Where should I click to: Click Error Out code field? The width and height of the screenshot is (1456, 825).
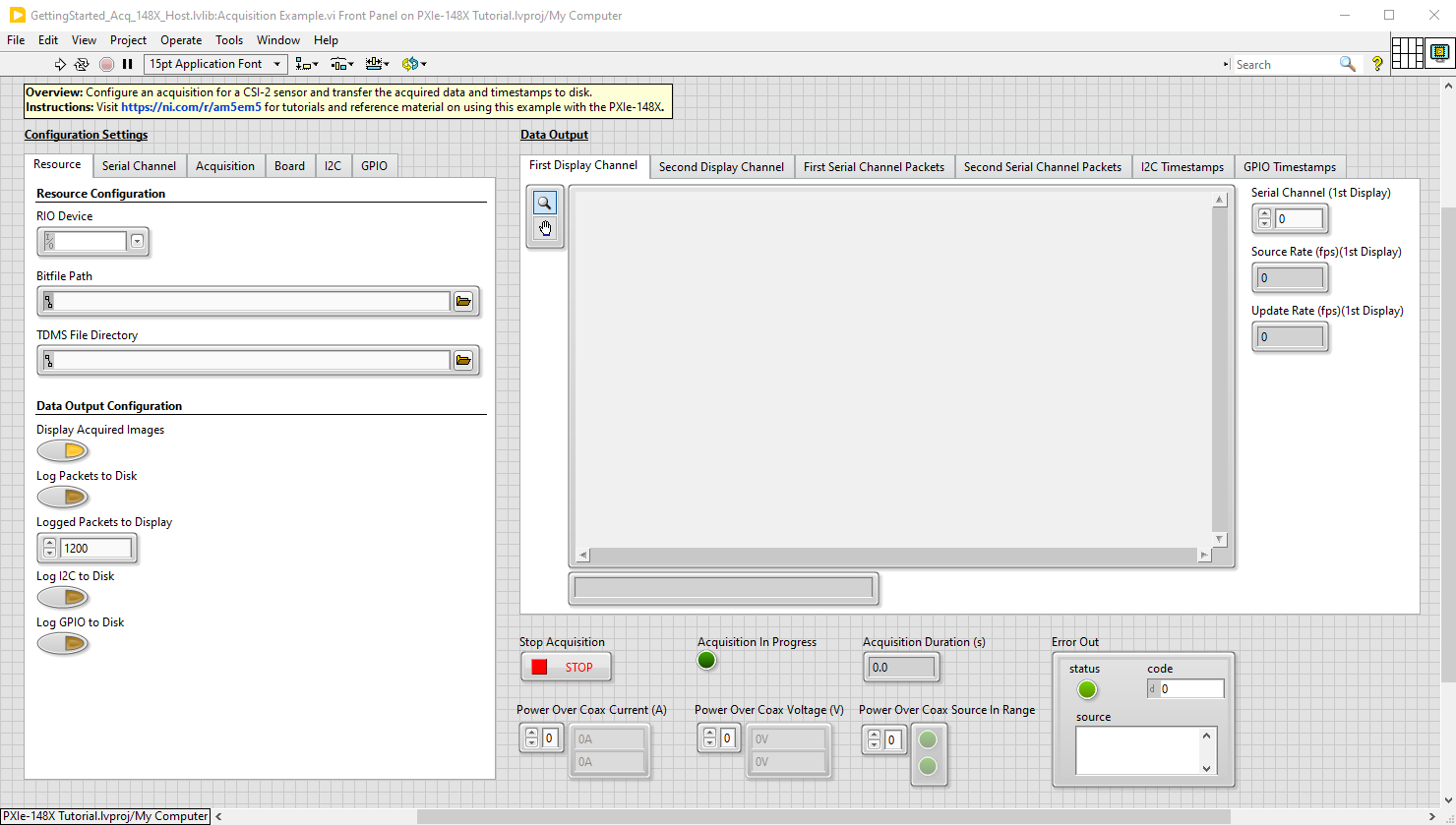click(1191, 689)
